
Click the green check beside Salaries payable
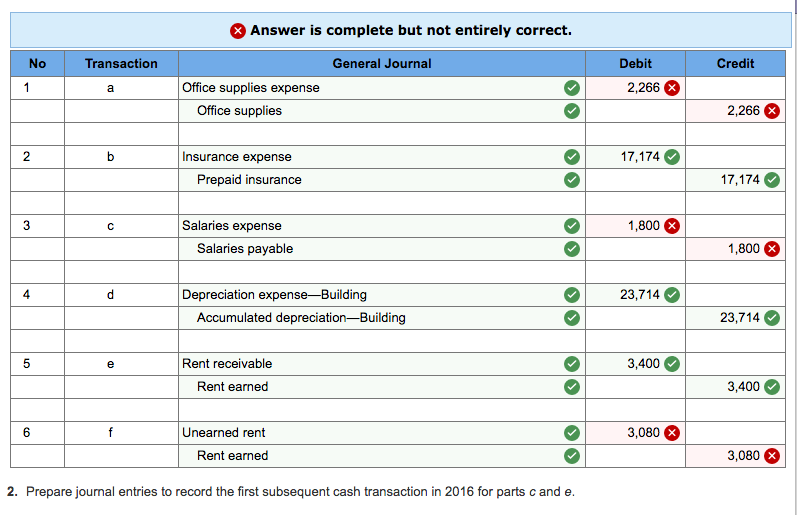point(570,249)
